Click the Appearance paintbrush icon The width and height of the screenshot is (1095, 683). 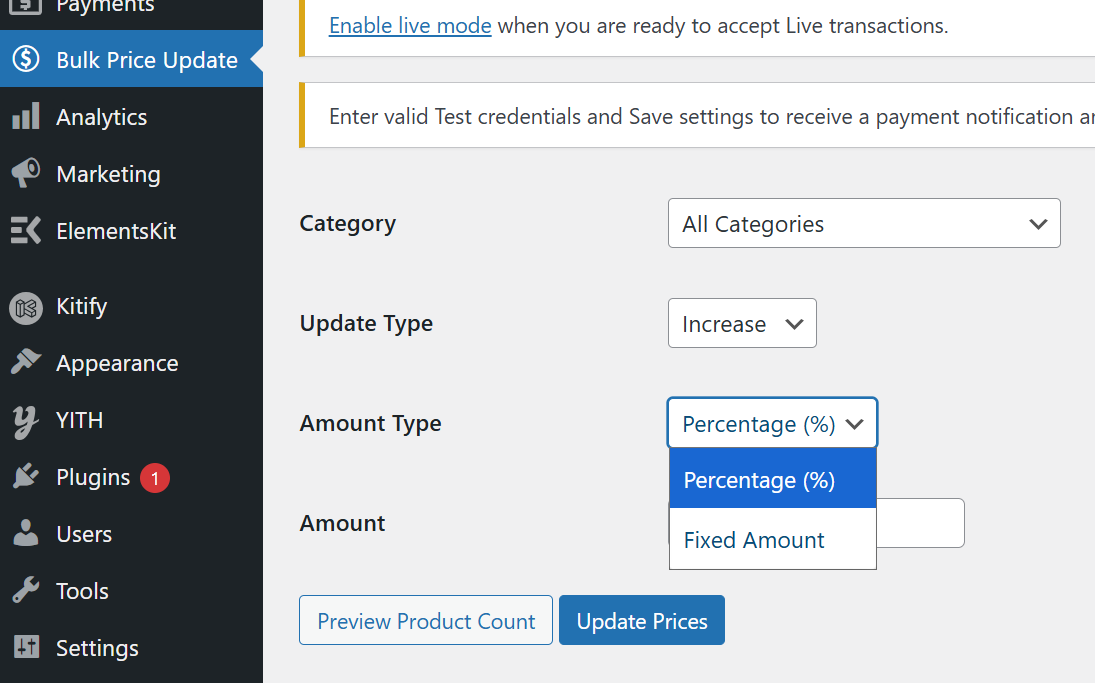(x=26, y=363)
